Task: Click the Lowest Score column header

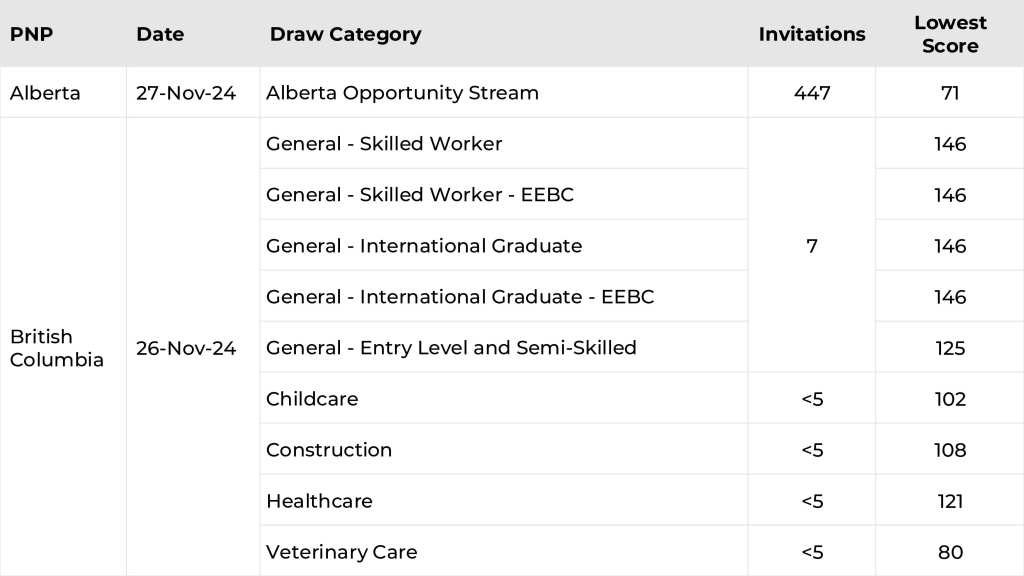Action: pyautogui.click(x=949, y=34)
